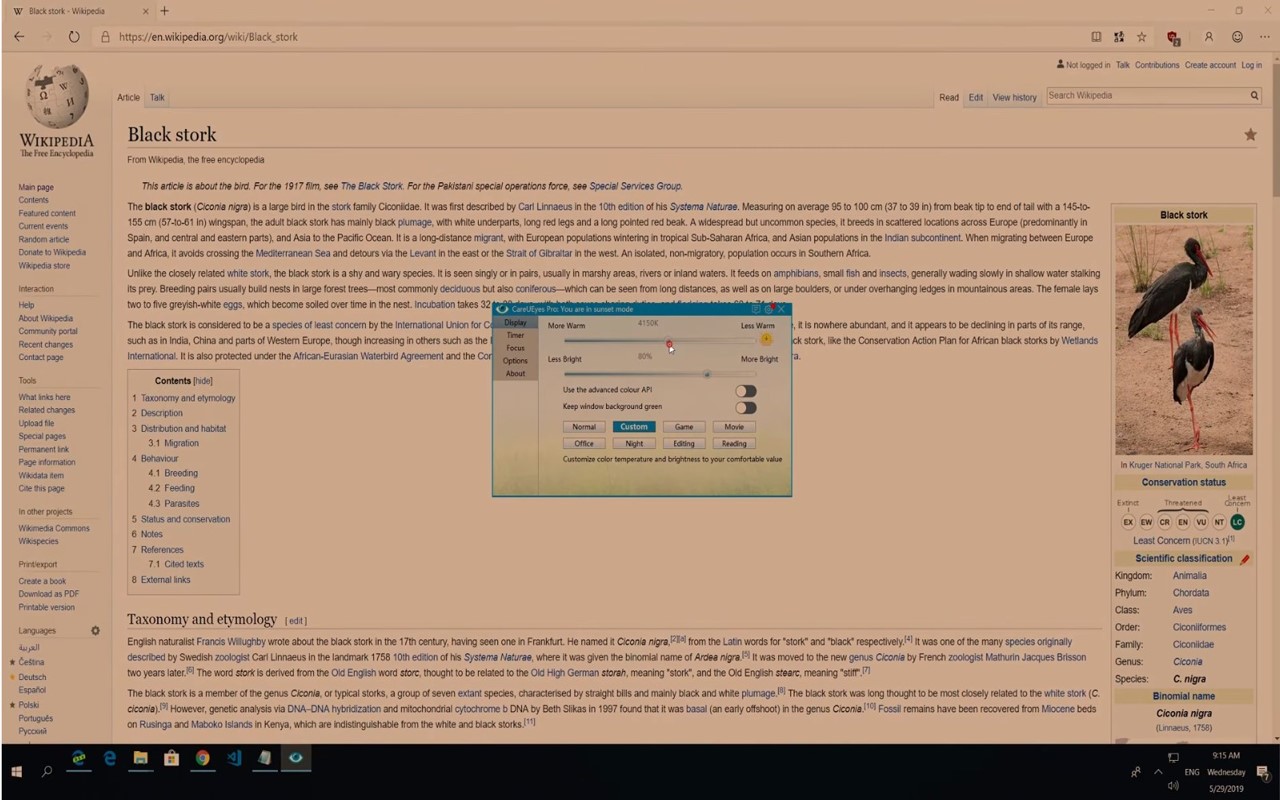Screen dimensions: 1280x800
Task: Toggle Use the advanced colour API switch
Action: 746,391
